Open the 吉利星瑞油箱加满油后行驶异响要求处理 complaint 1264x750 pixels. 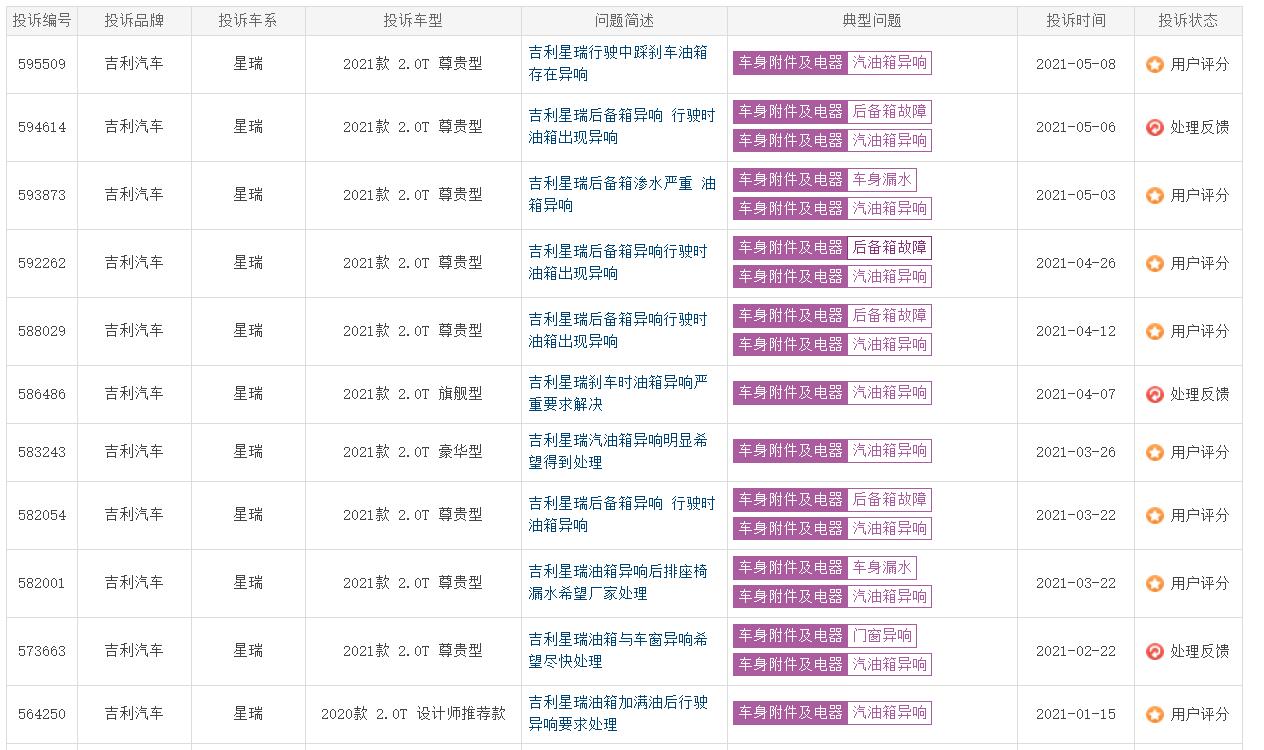(618, 713)
